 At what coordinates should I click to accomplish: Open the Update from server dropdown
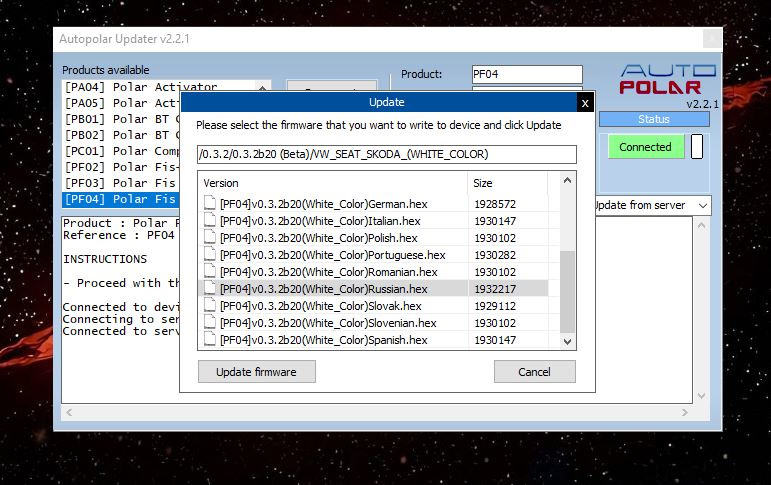[652, 205]
